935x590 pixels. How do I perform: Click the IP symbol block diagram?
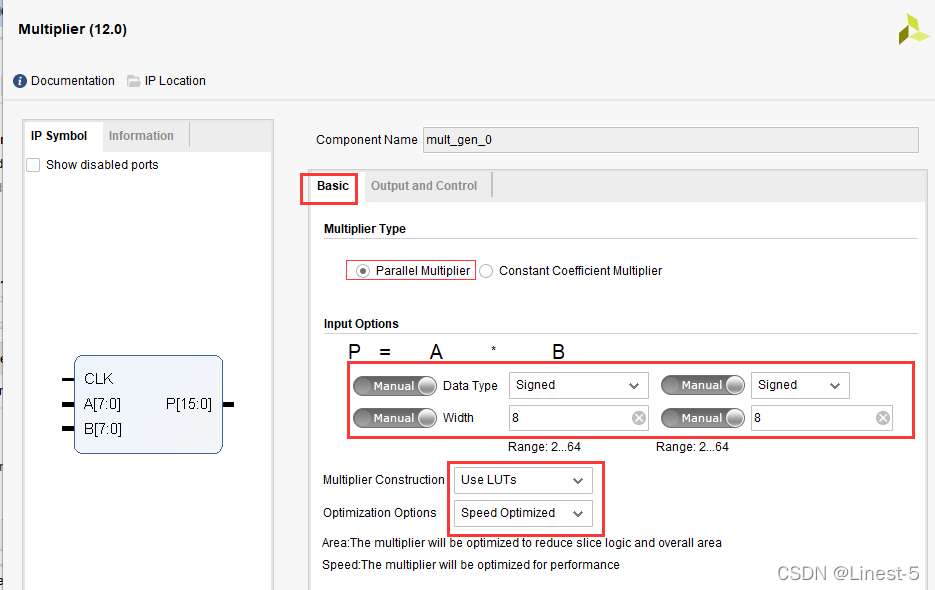pyautogui.click(x=148, y=404)
